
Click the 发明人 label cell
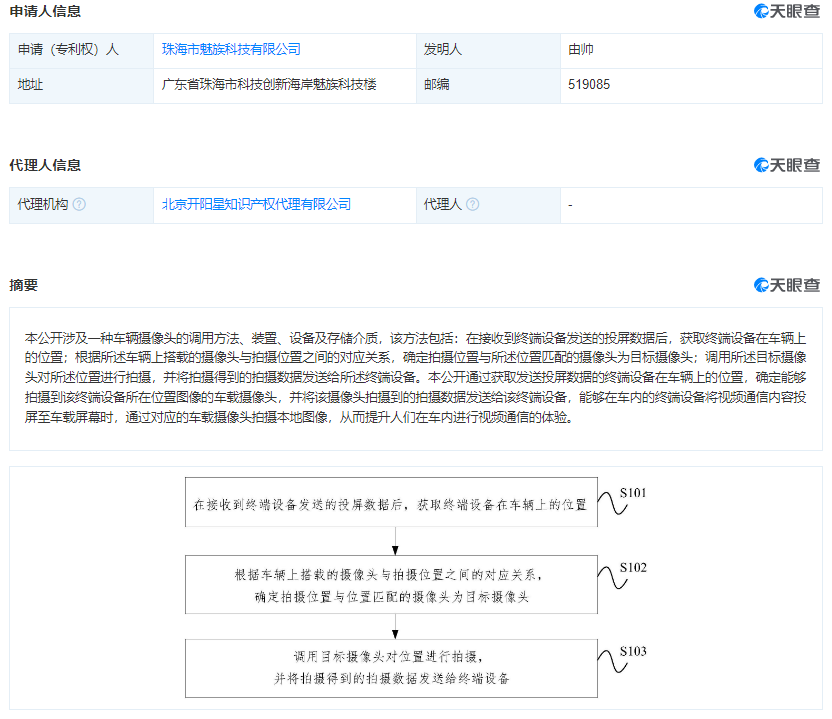pos(488,50)
